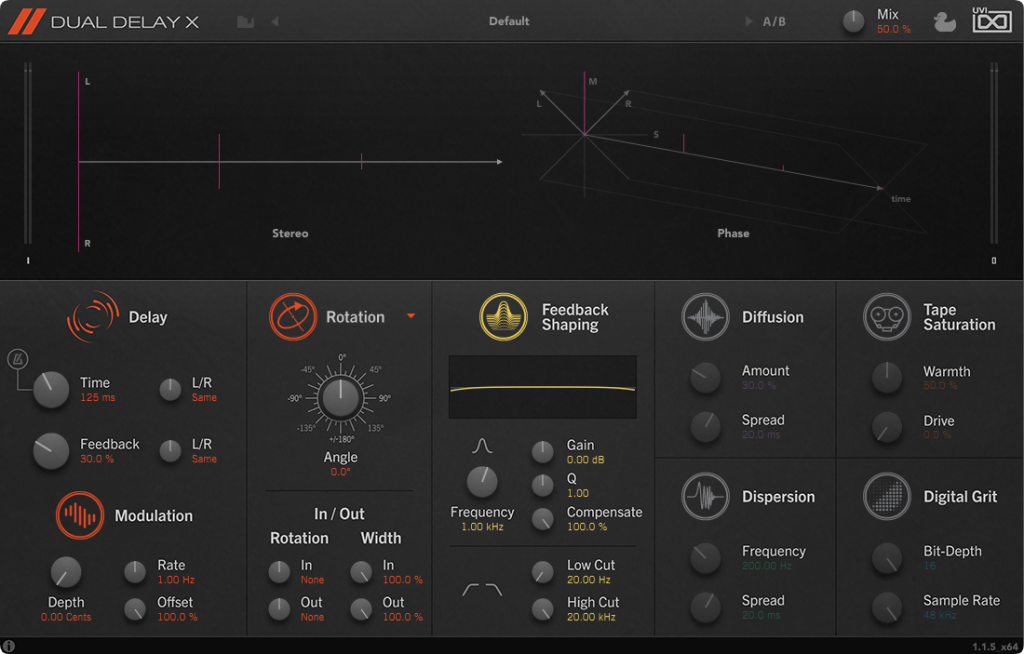Click the Mix knob
The width and height of the screenshot is (1024, 654).
point(853,22)
